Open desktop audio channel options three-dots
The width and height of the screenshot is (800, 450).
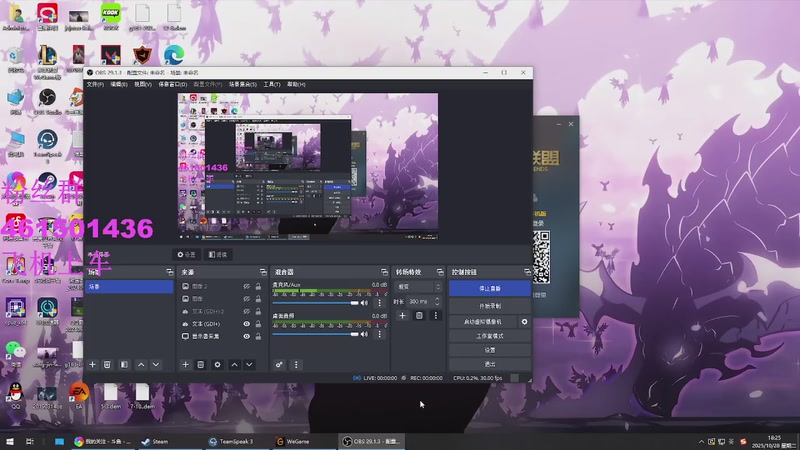(379, 334)
